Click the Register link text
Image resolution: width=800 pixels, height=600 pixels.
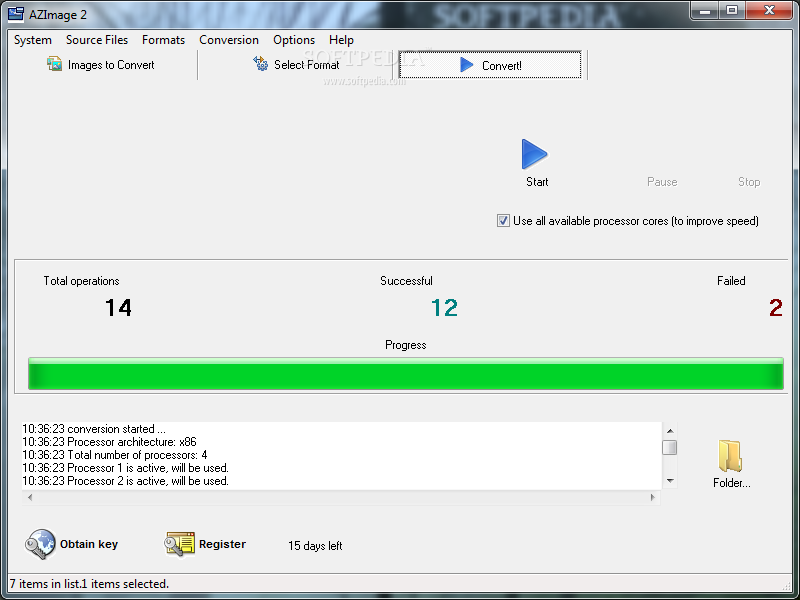point(222,544)
